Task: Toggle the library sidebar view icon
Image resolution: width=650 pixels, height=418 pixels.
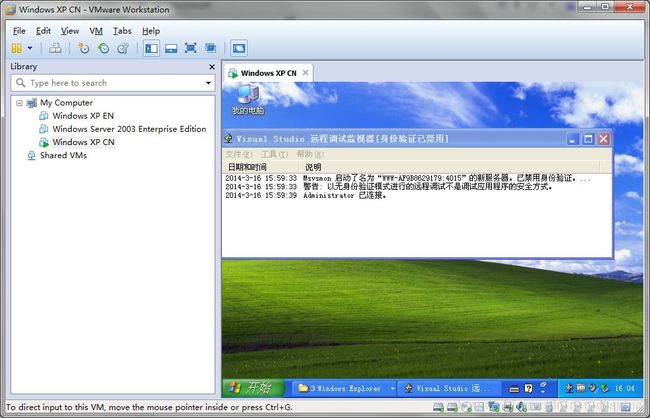Action: pos(151,48)
